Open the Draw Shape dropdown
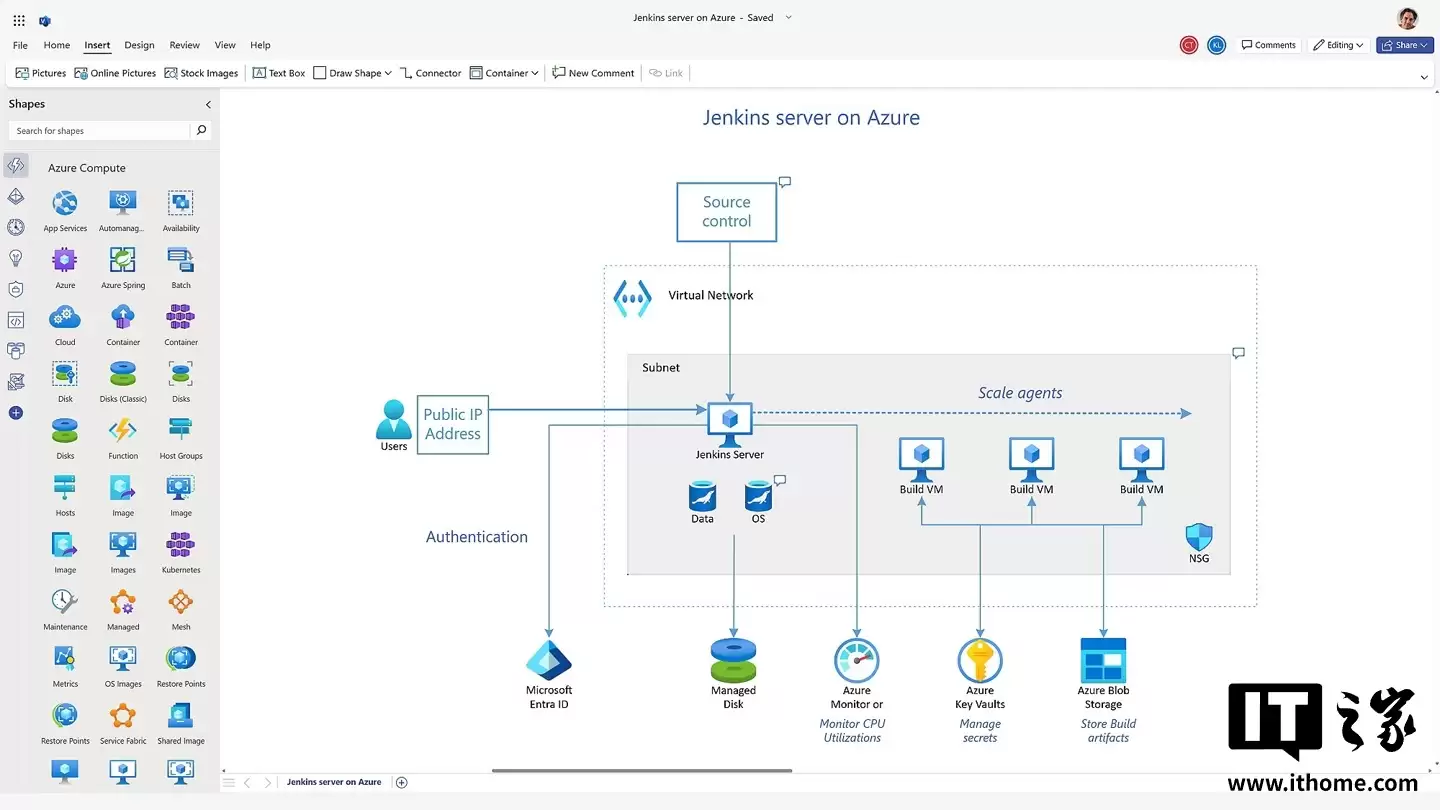The image size is (1440, 810). click(351, 72)
